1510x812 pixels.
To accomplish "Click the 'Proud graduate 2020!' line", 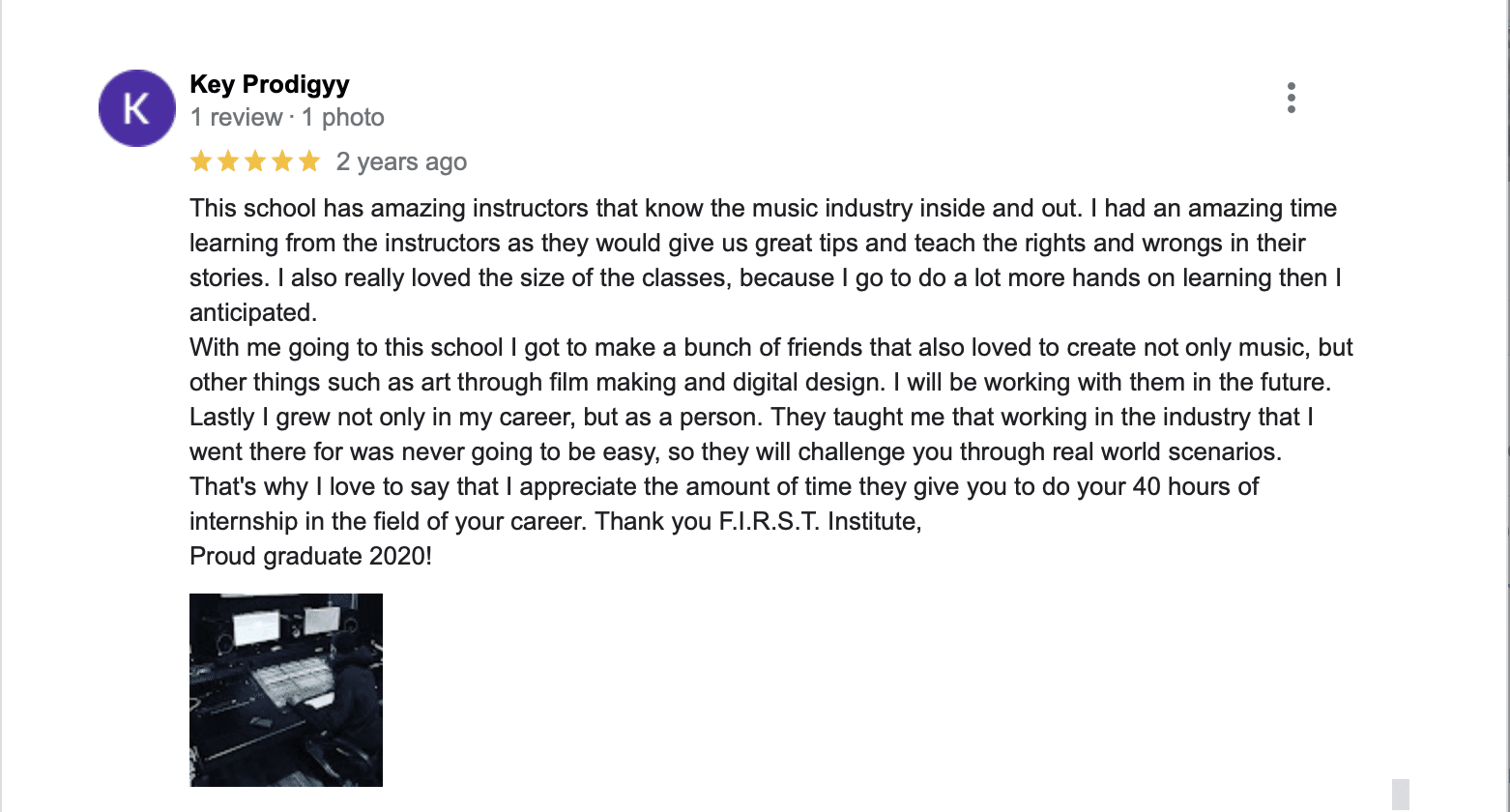I will [x=311, y=557].
